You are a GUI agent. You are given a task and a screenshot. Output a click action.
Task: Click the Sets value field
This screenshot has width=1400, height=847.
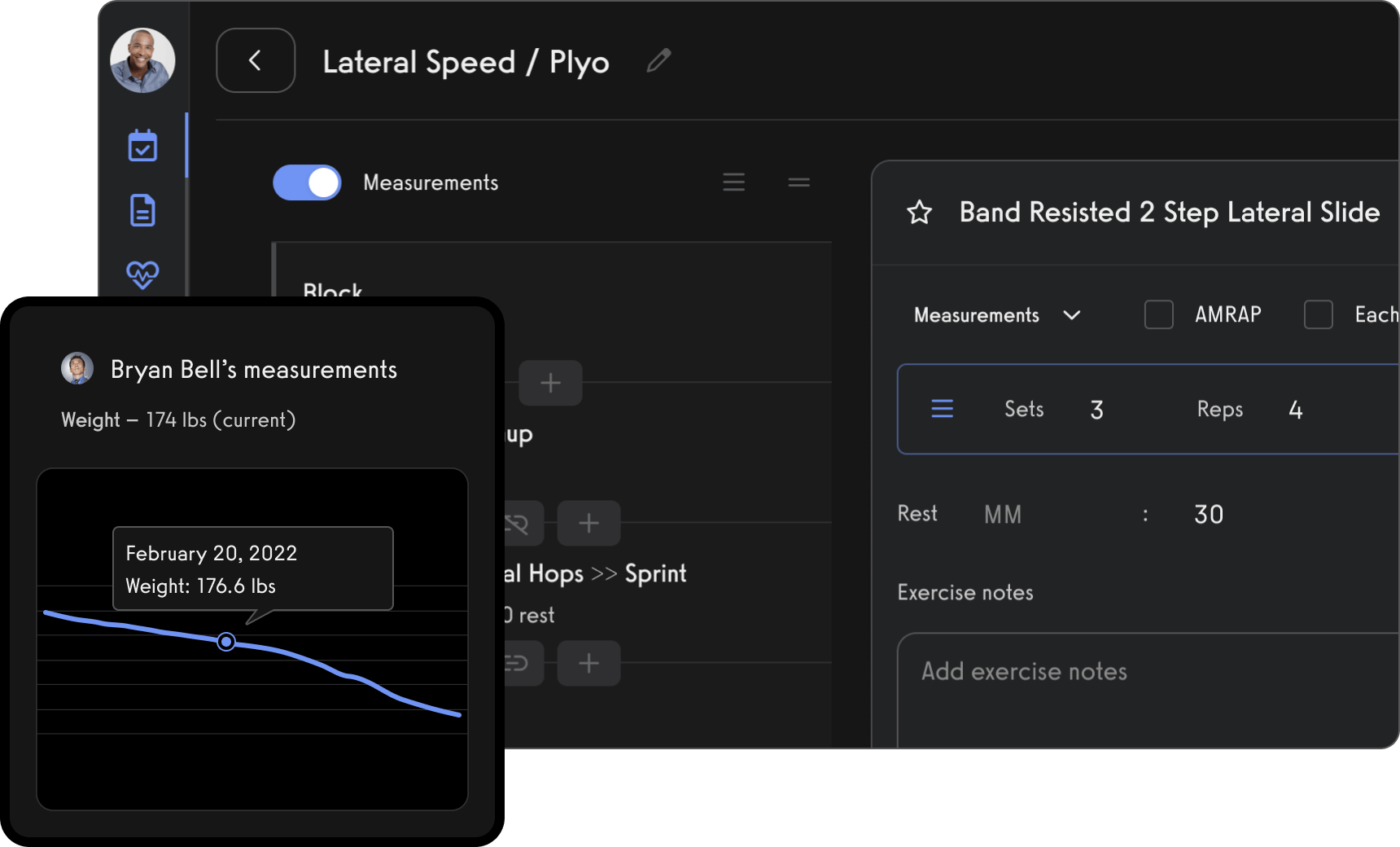tap(1096, 410)
